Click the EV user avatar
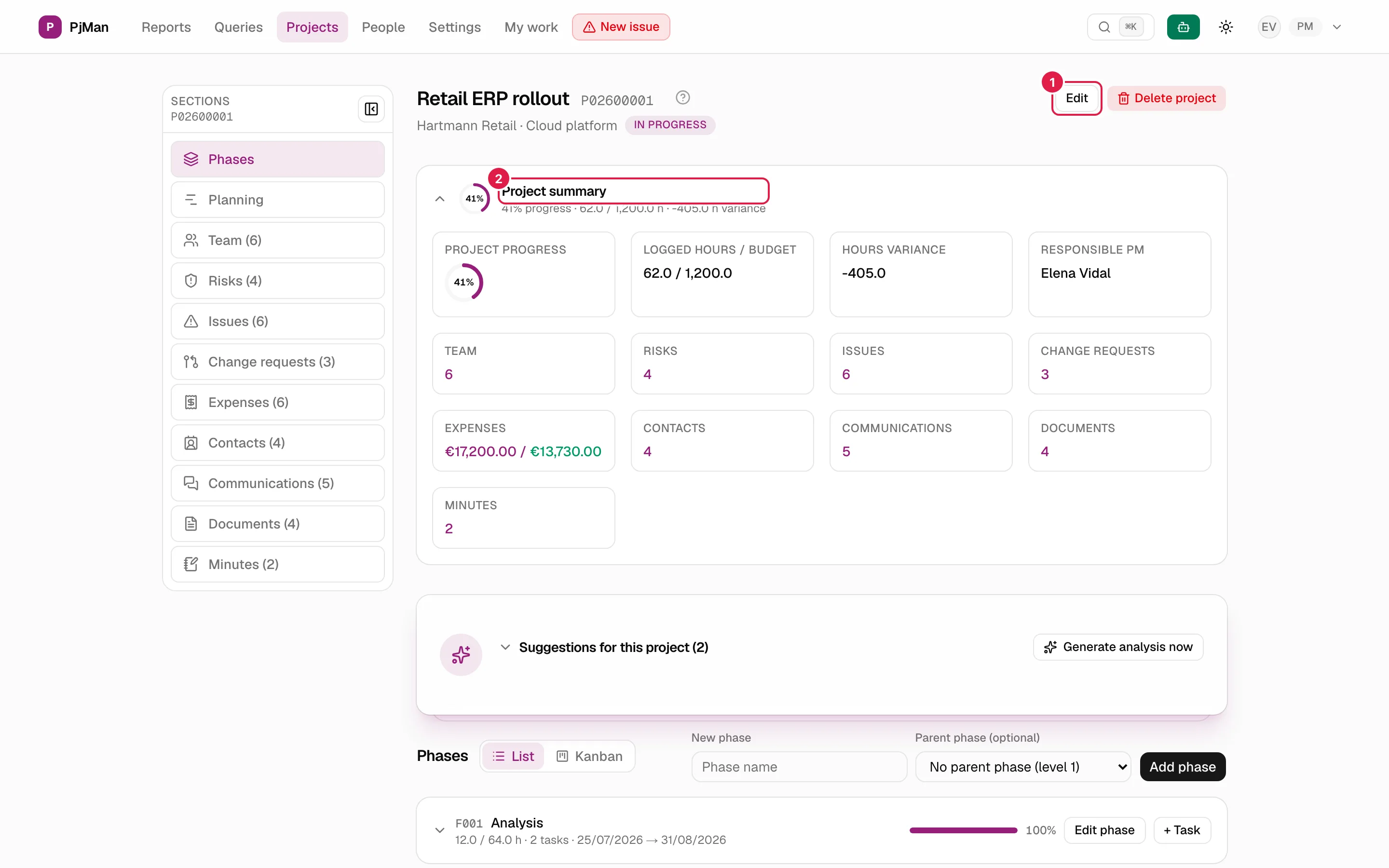Image resolution: width=1389 pixels, height=868 pixels. pyautogui.click(x=1268, y=27)
